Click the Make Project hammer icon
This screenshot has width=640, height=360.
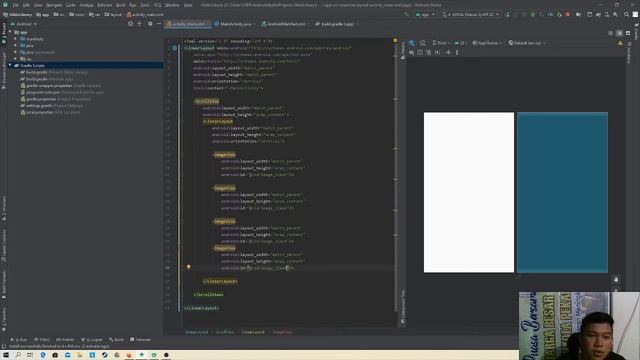406,14
